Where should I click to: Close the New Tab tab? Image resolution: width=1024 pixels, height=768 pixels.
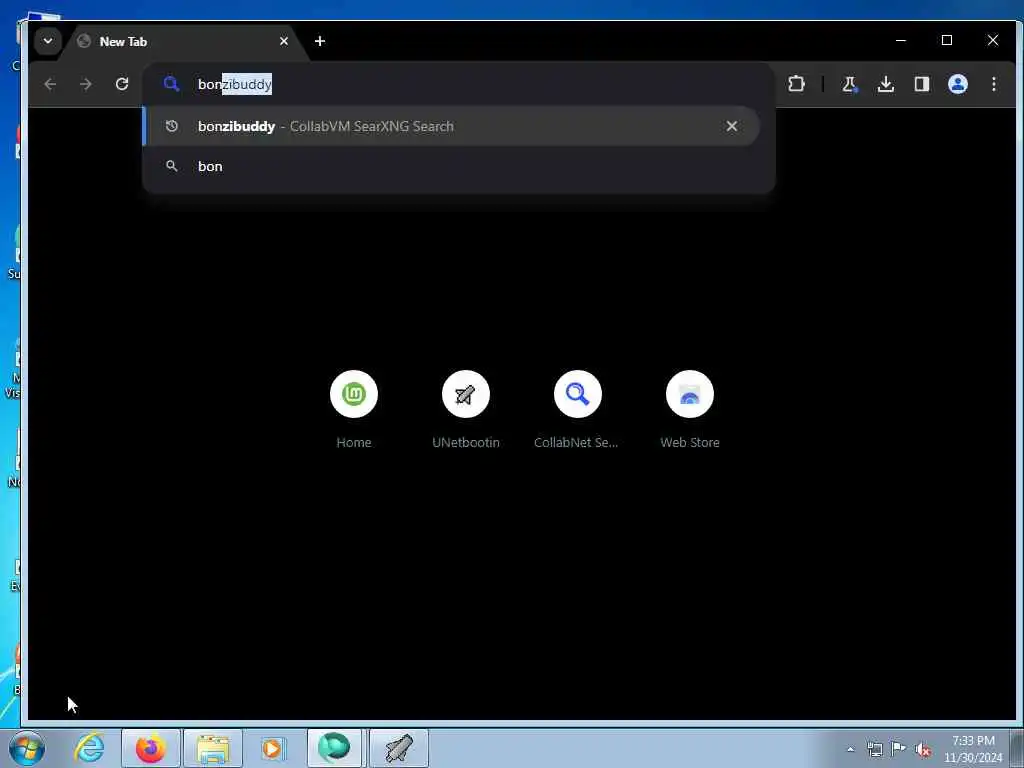click(x=283, y=41)
